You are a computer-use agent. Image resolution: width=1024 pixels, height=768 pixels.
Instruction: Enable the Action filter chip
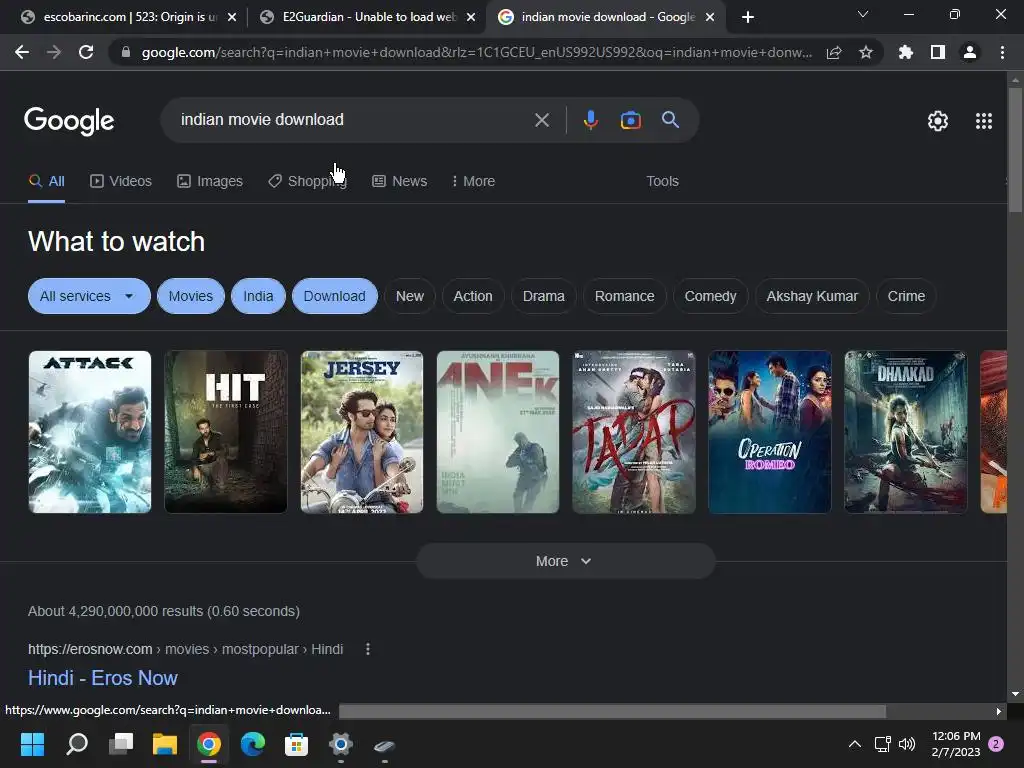[473, 296]
